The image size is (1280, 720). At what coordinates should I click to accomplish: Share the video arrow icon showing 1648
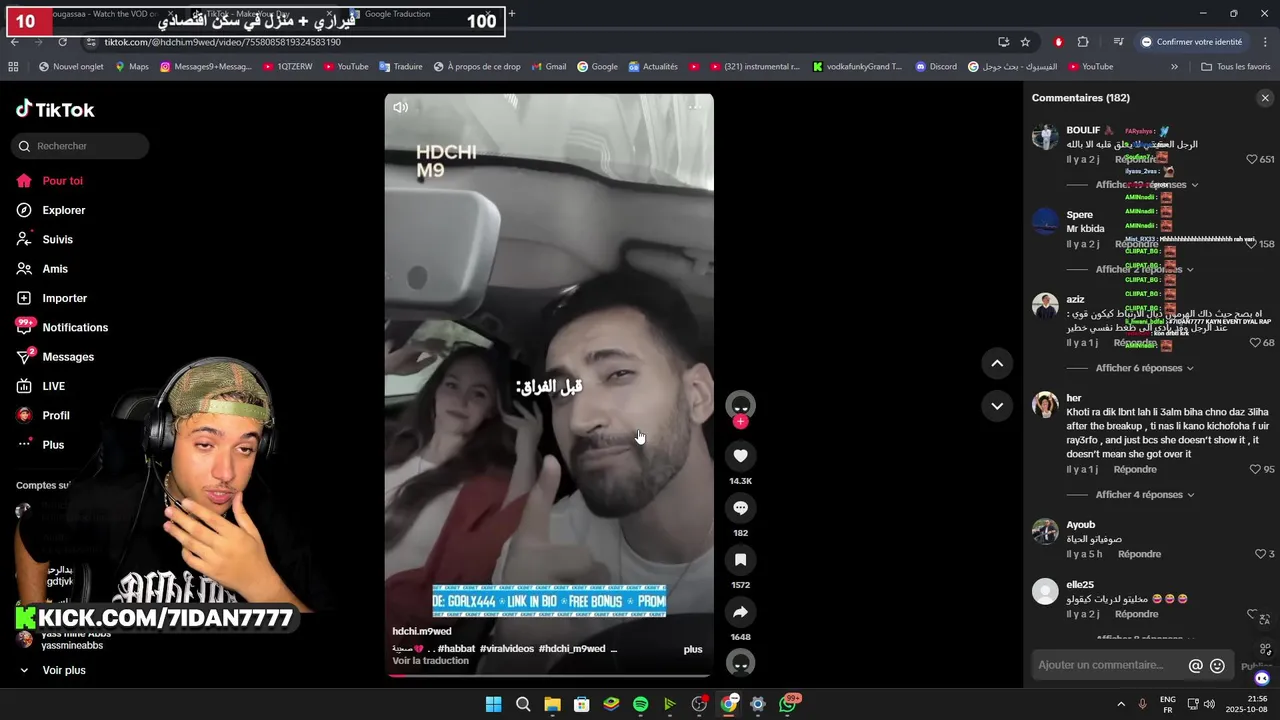[x=740, y=612]
